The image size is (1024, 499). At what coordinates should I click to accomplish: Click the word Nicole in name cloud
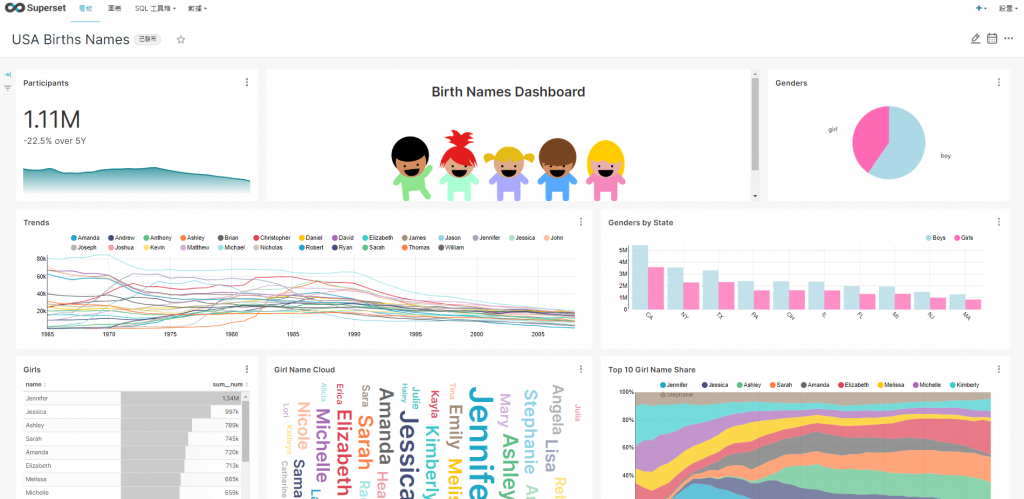302,426
